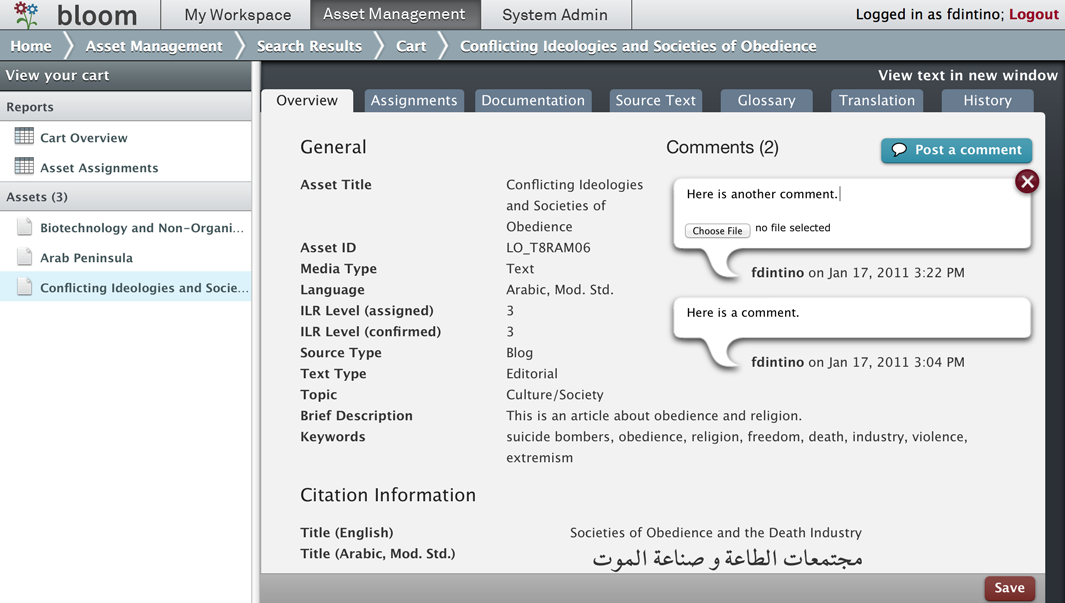The height and width of the screenshot is (603, 1065).
Task: Click the Conflicting Ideologies document icon
Action: tap(24, 287)
